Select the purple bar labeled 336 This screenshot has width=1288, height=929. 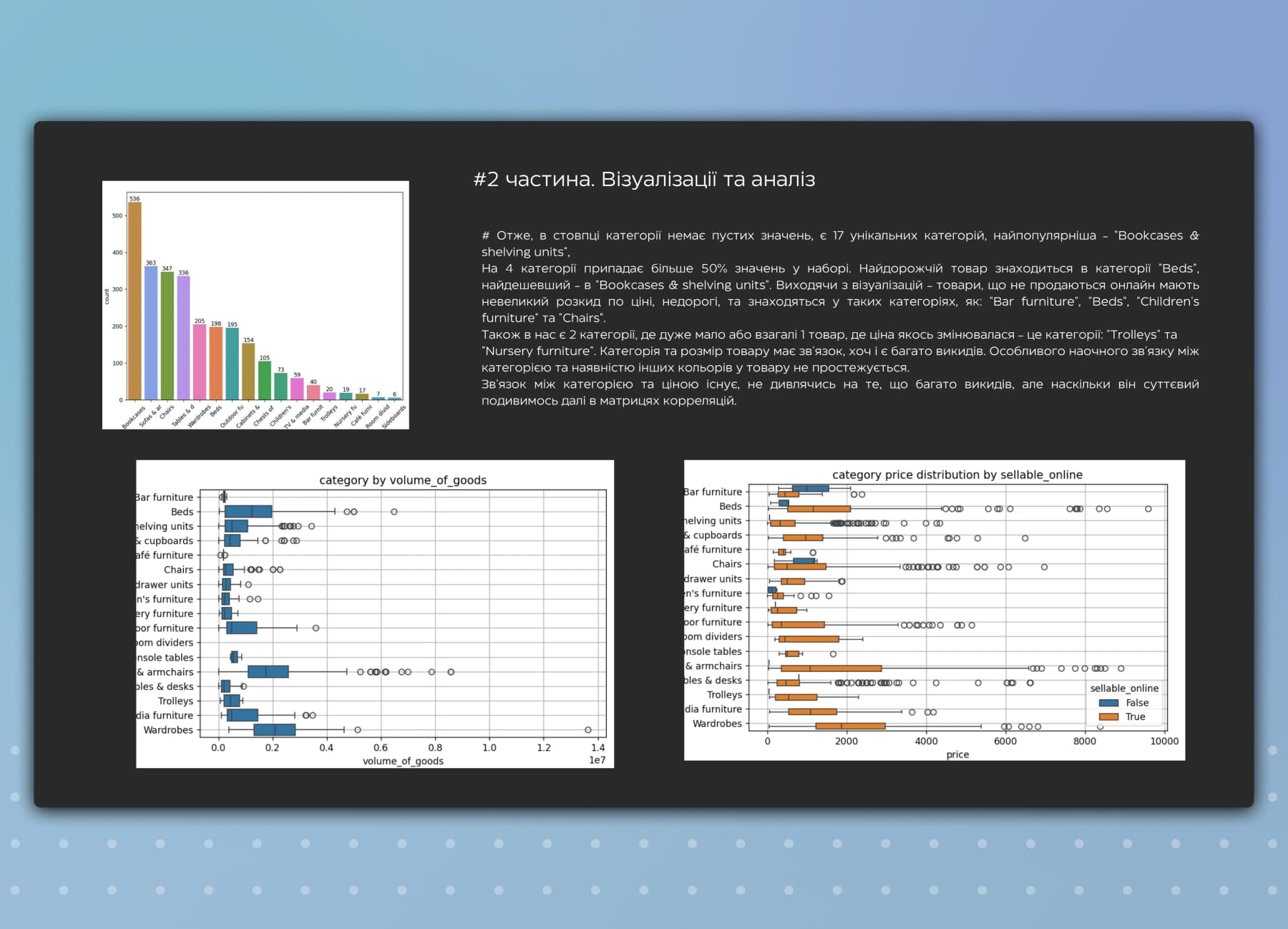[183, 338]
